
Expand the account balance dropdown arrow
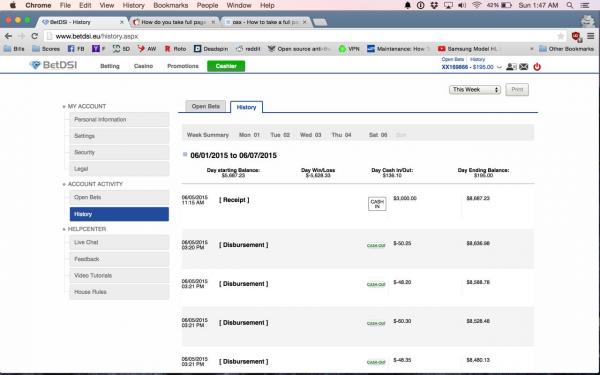[499, 67]
